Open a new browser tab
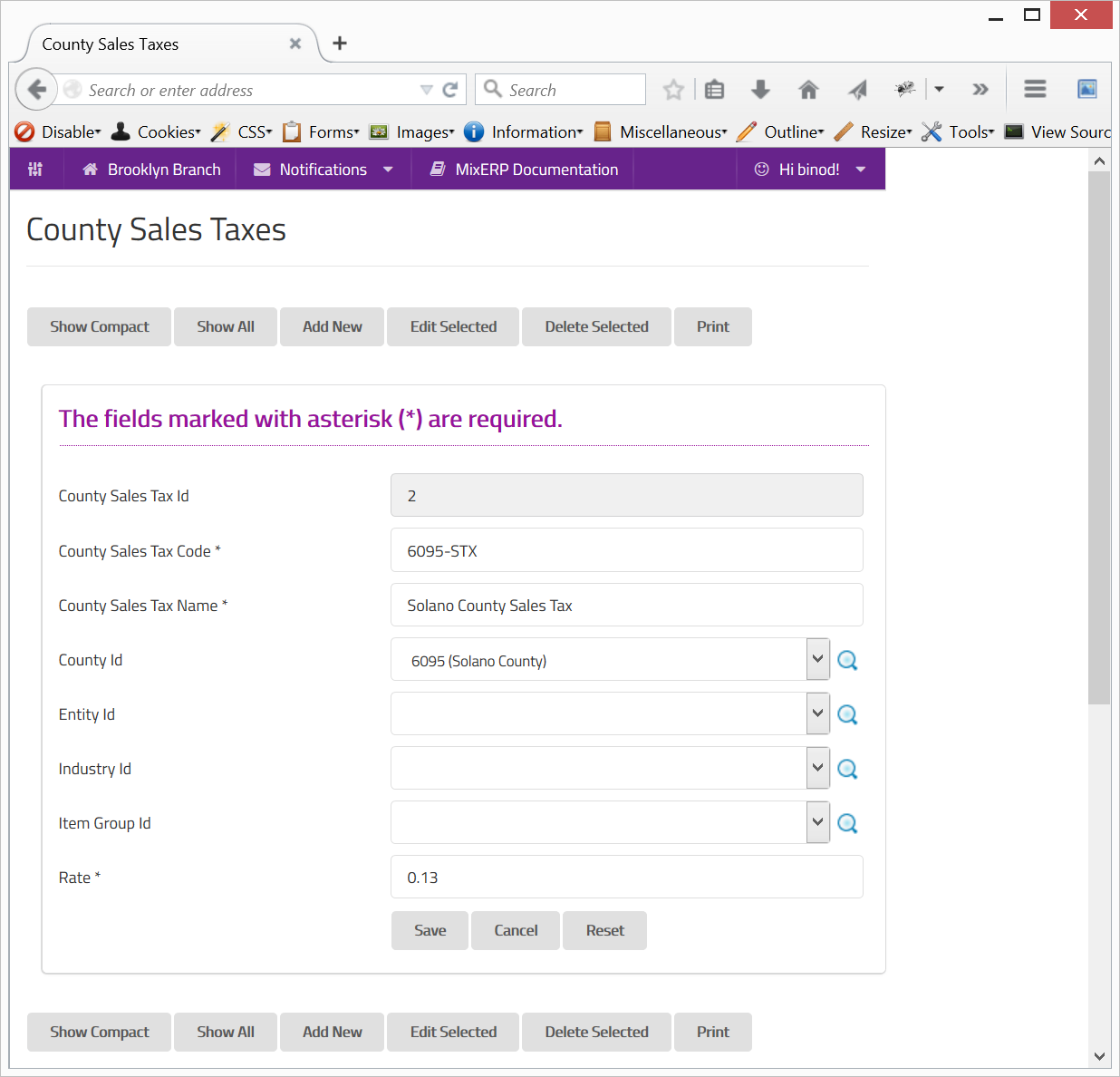Screen dimensions: 1120x1077 point(340,43)
